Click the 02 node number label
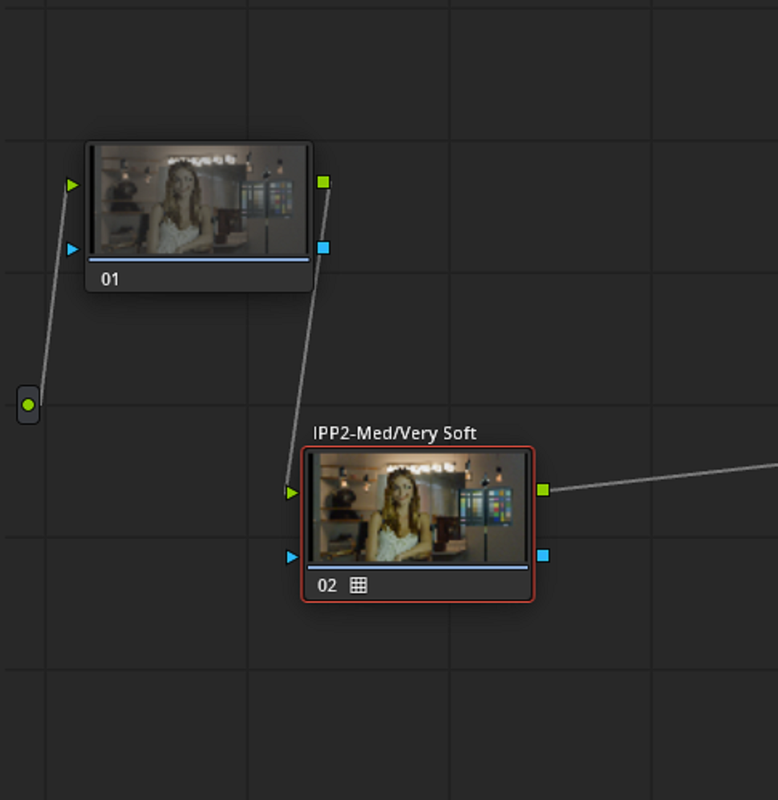 coord(327,585)
